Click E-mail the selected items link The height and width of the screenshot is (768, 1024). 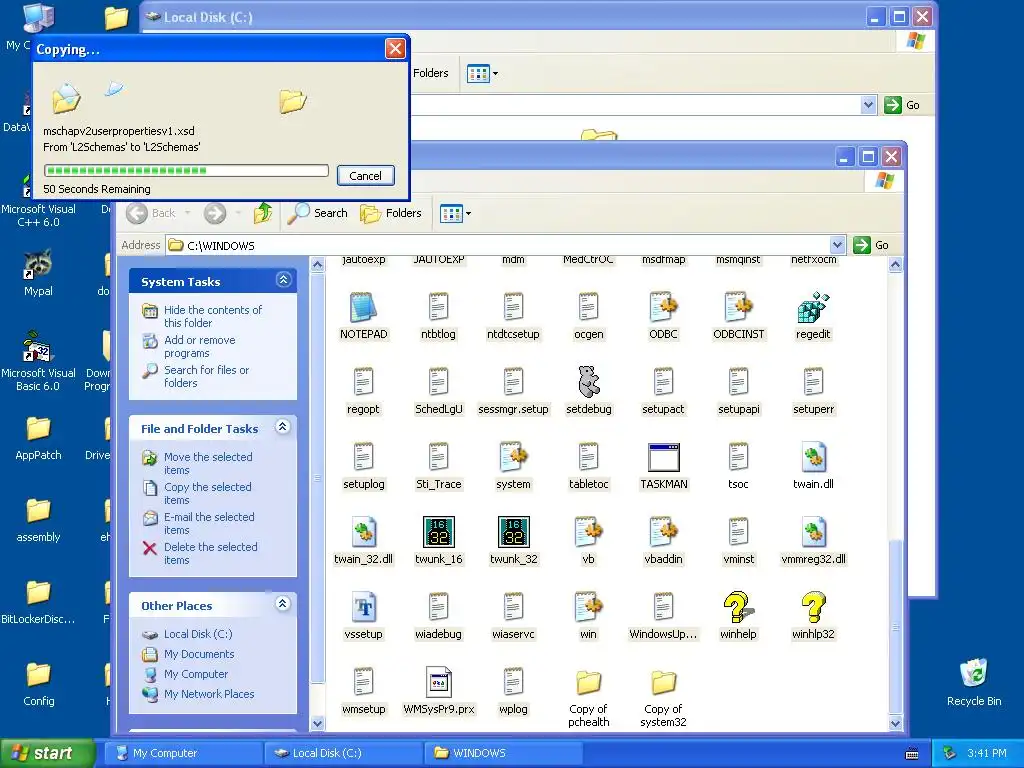[209, 523]
